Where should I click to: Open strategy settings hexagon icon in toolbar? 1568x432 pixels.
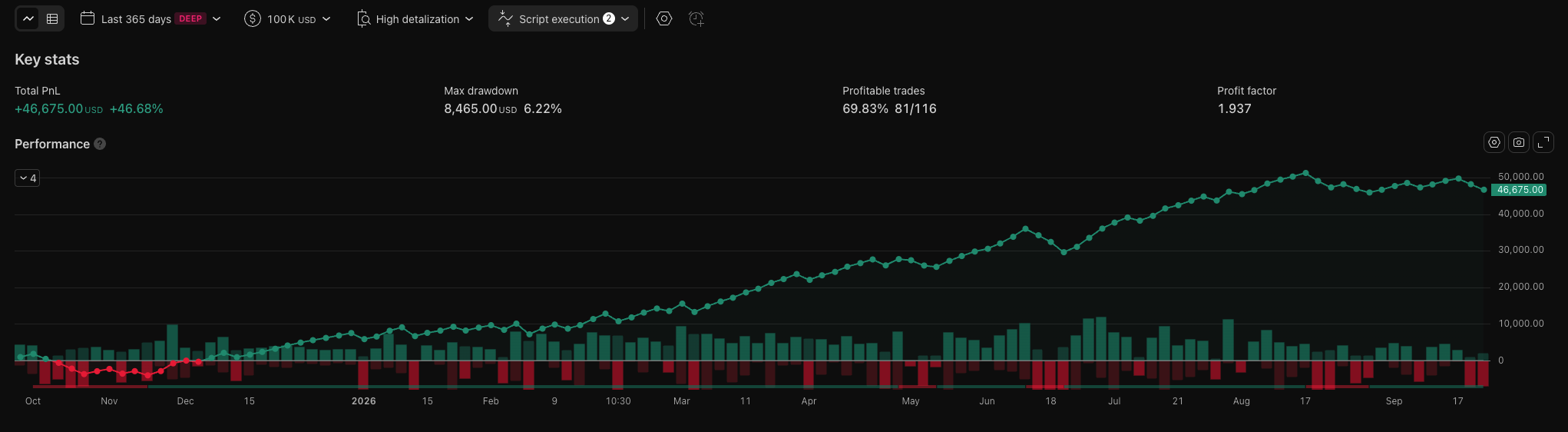[x=664, y=18]
